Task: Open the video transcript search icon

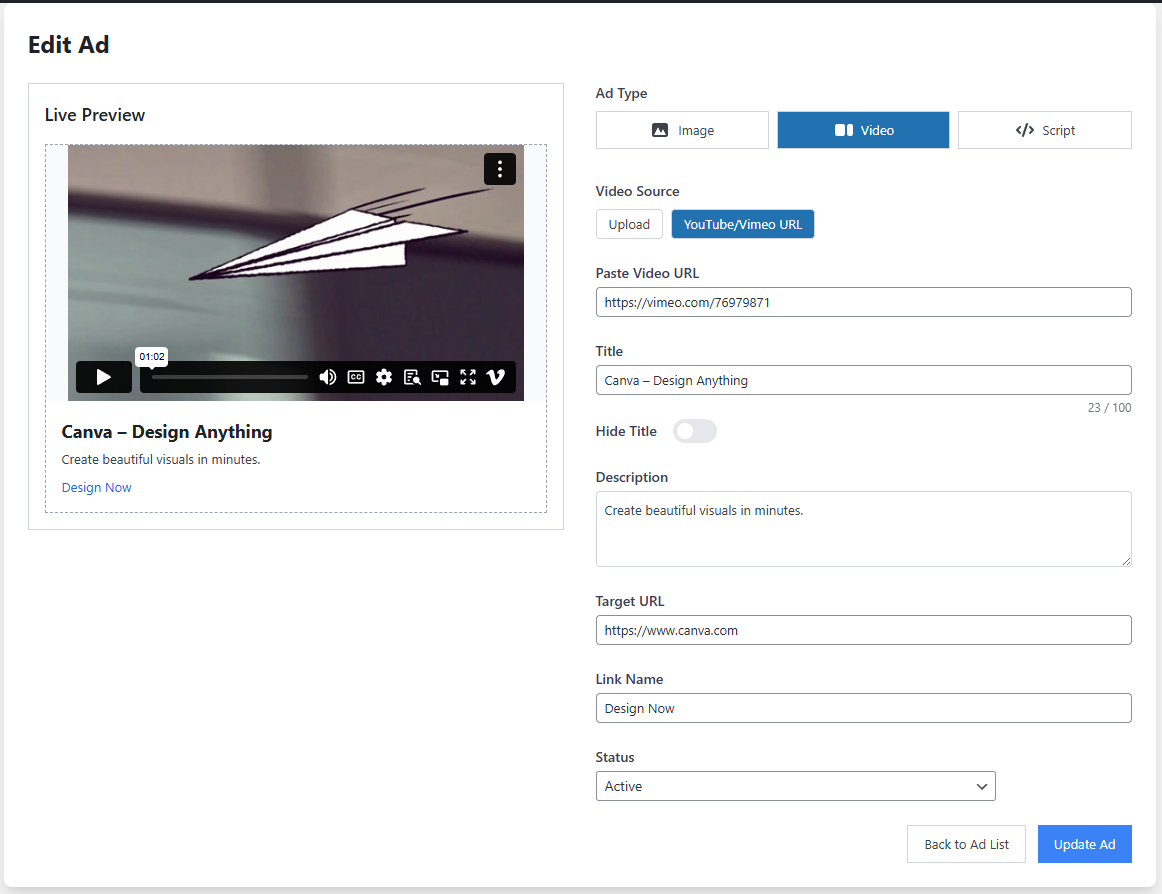Action: (x=412, y=377)
